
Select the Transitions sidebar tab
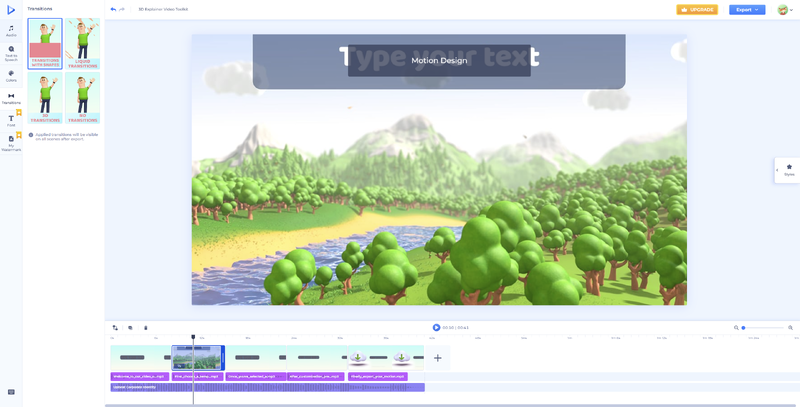11,98
